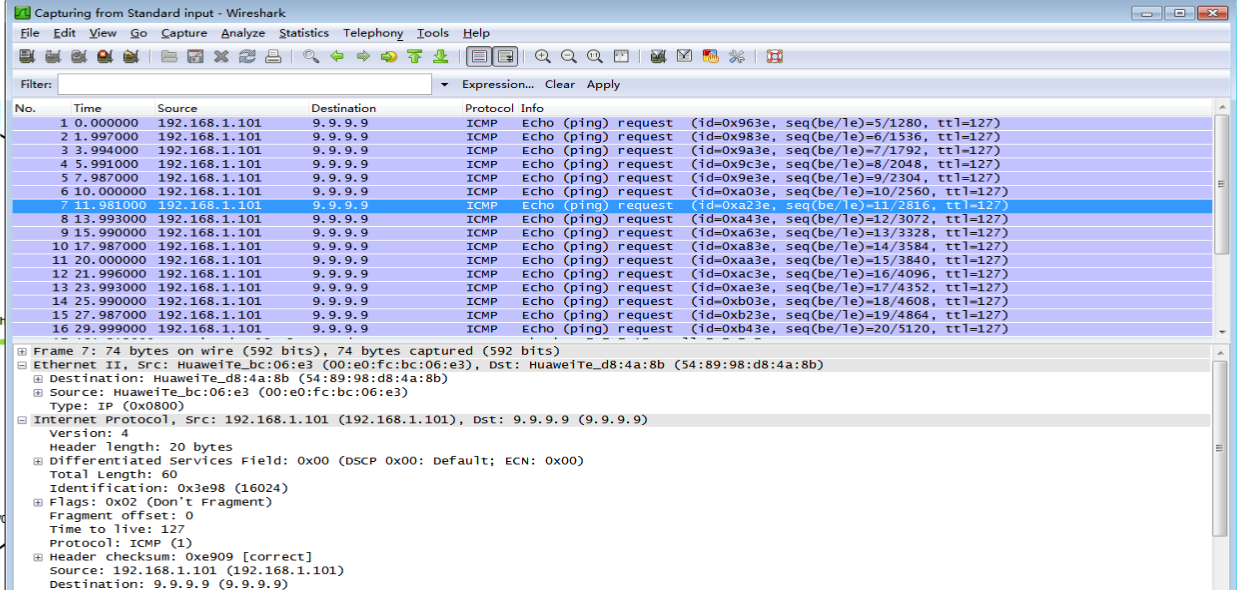The image size is (1237, 590).
Task: Select packet 16 with seq 20/5120
Action: 612,329
